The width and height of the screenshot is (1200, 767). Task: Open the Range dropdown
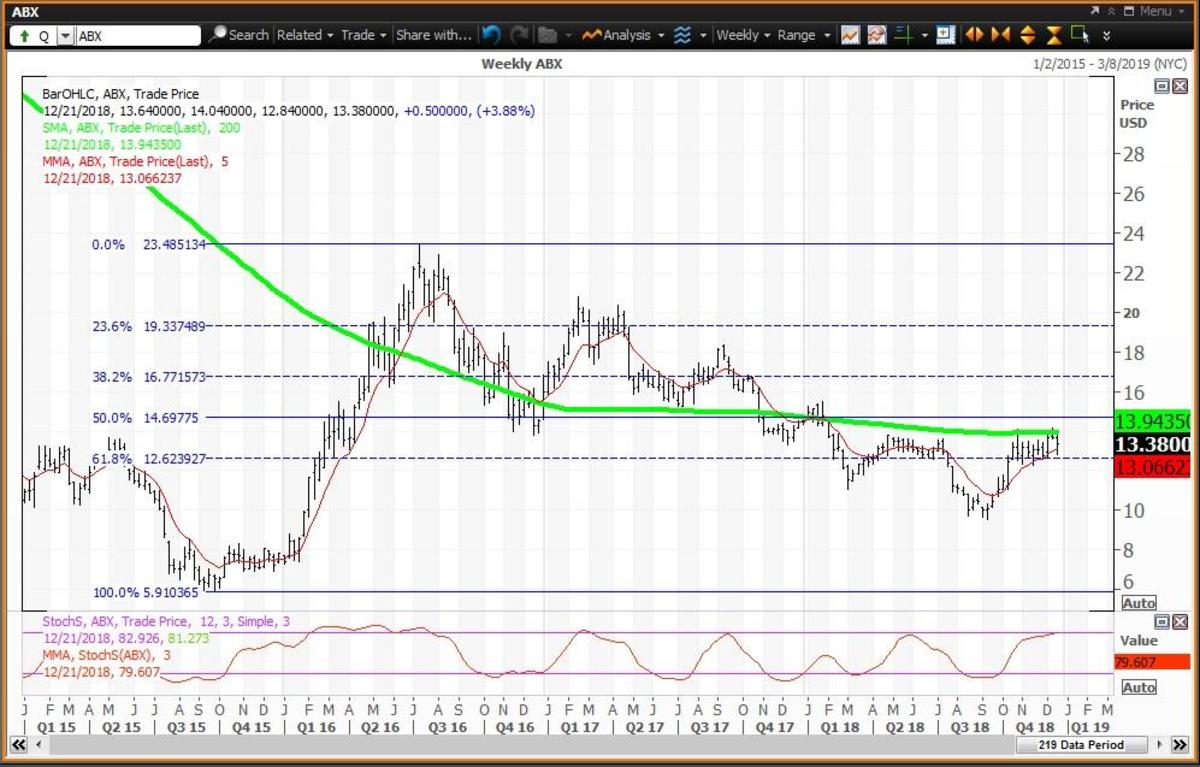803,35
